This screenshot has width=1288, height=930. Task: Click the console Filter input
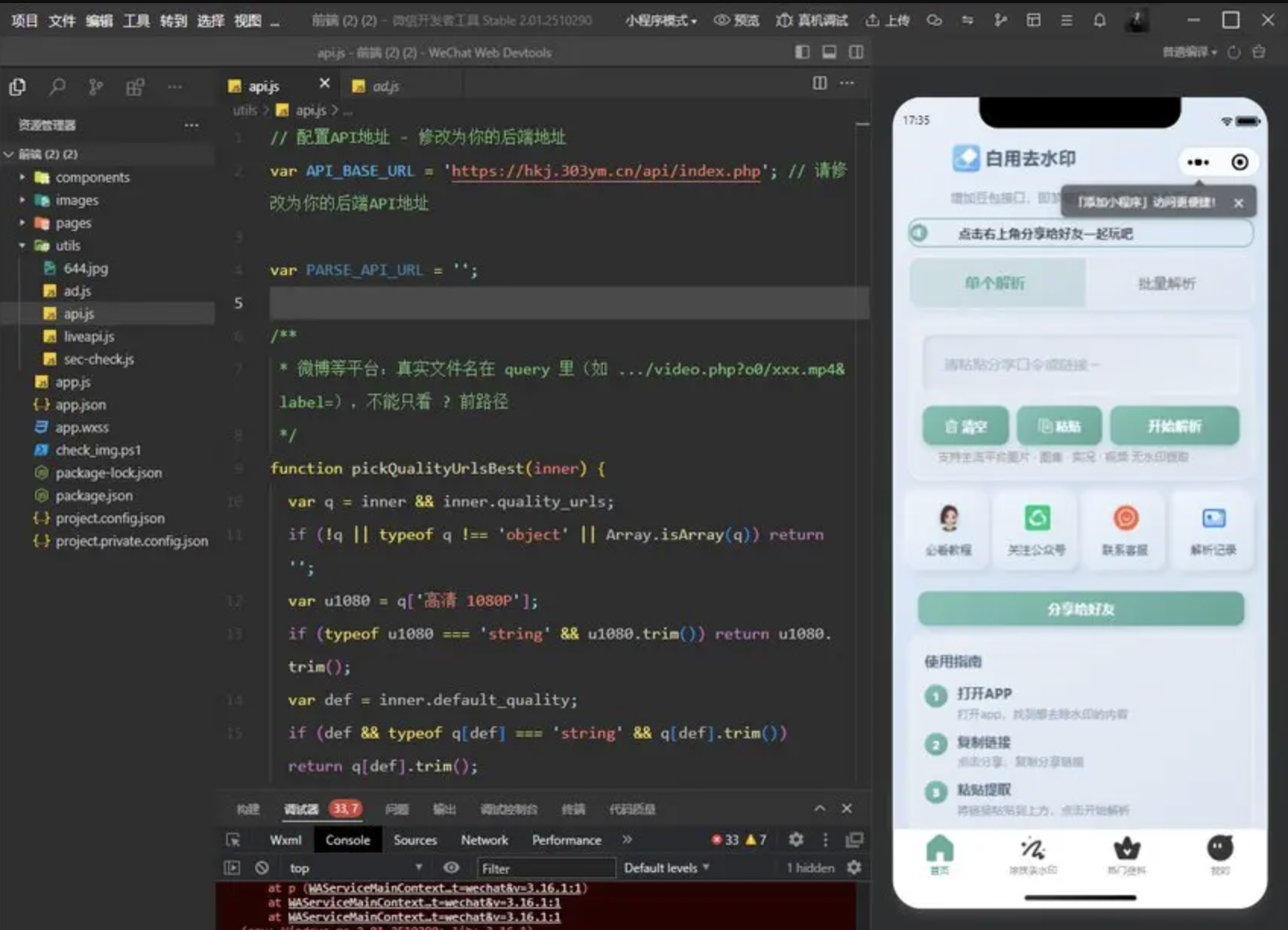tap(545, 868)
